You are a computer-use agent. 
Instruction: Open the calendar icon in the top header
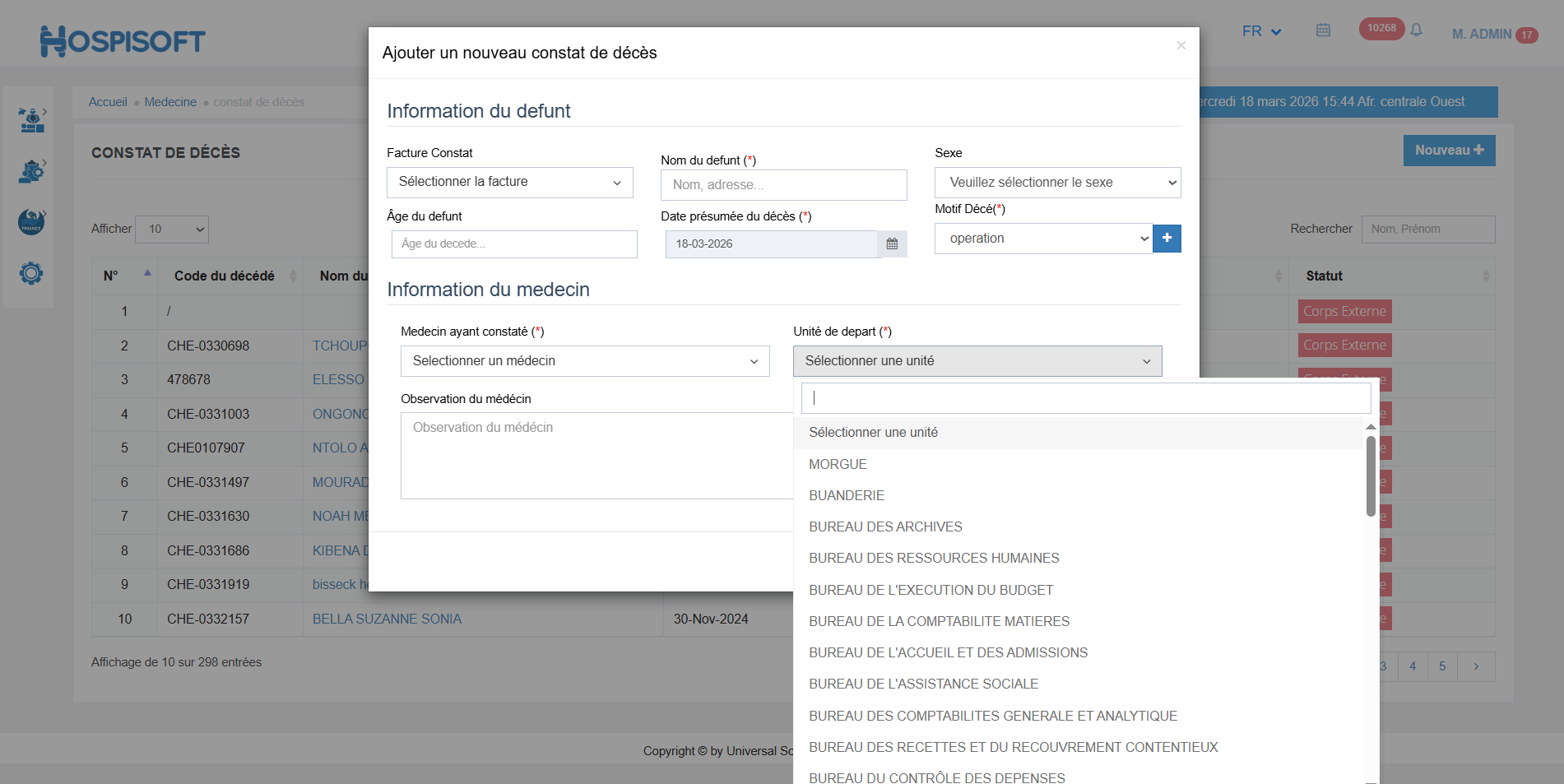coord(1323,30)
